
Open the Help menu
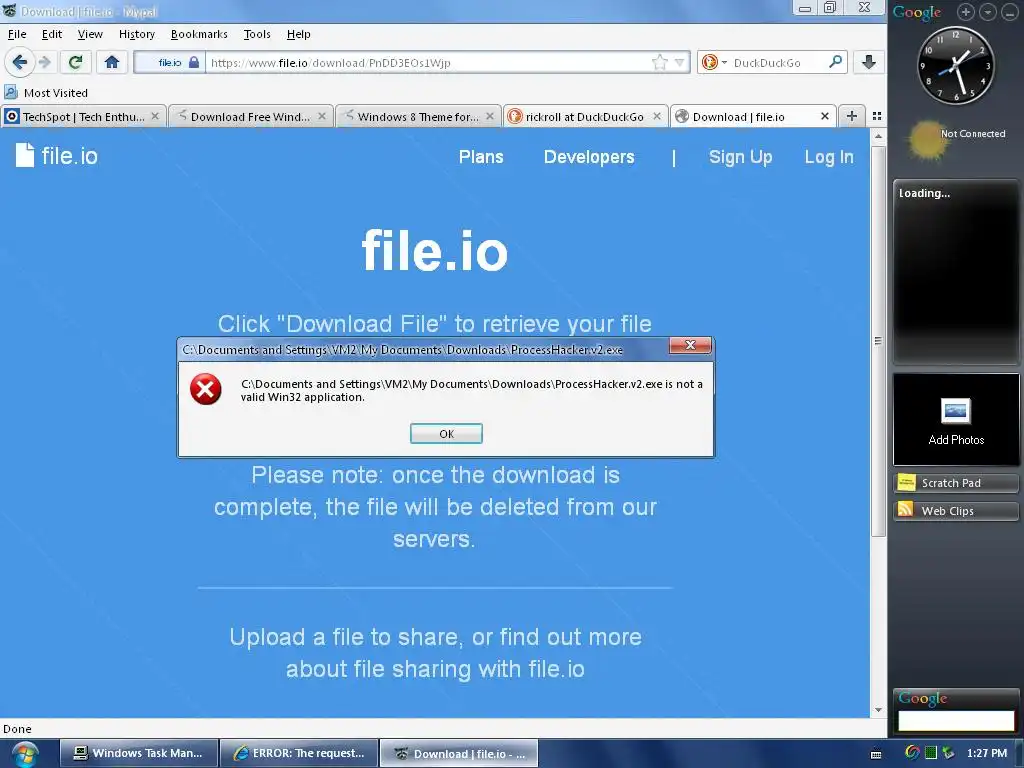tap(298, 34)
